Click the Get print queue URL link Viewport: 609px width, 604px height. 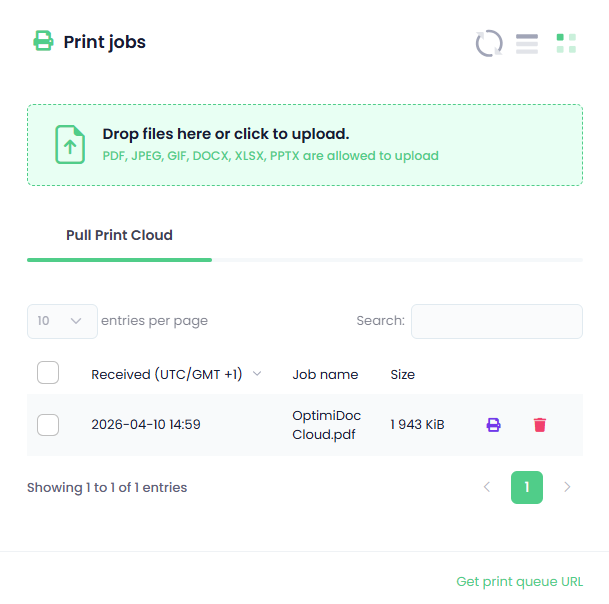tap(519, 582)
